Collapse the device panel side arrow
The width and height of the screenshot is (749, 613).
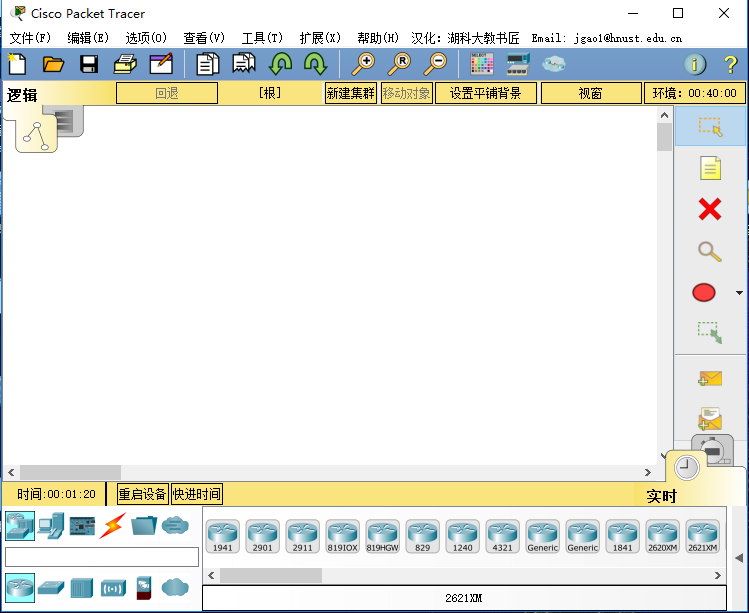(739, 558)
